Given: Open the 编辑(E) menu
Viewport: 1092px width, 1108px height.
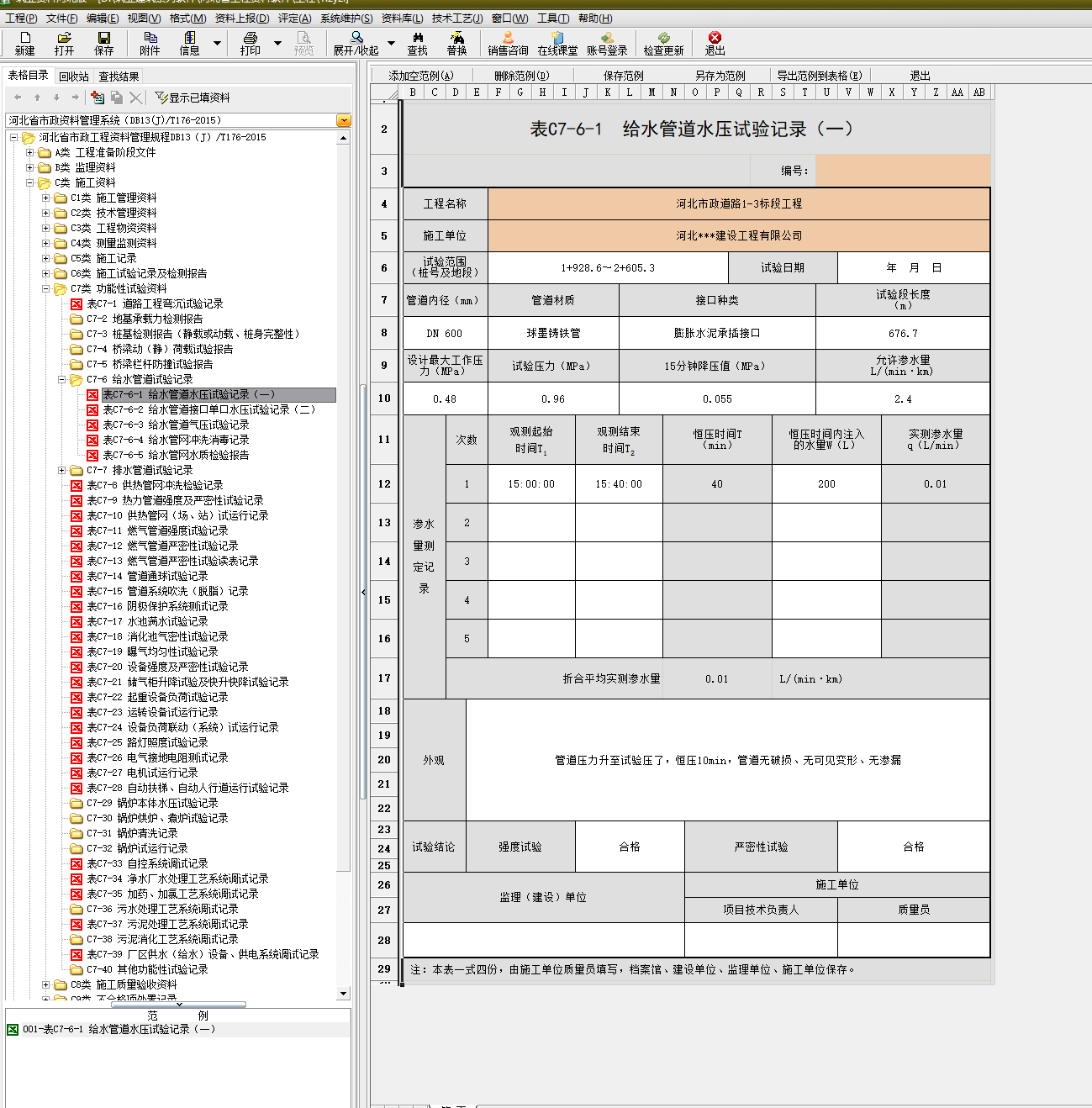Looking at the screenshot, I should click(103, 18).
